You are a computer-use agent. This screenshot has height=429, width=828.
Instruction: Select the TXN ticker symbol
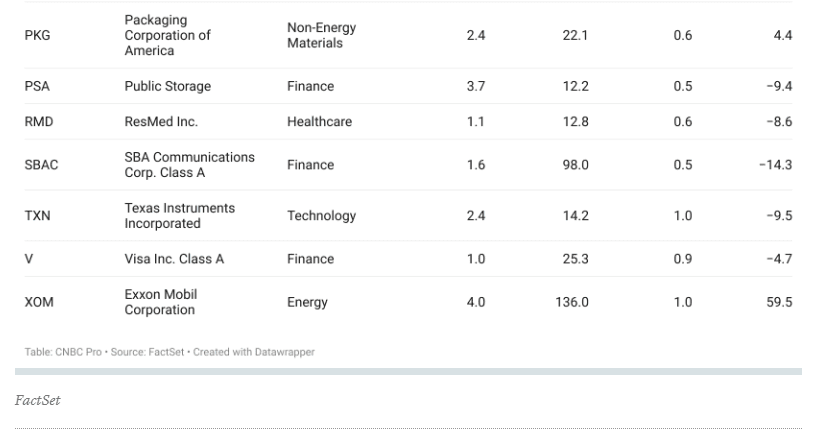(37, 216)
